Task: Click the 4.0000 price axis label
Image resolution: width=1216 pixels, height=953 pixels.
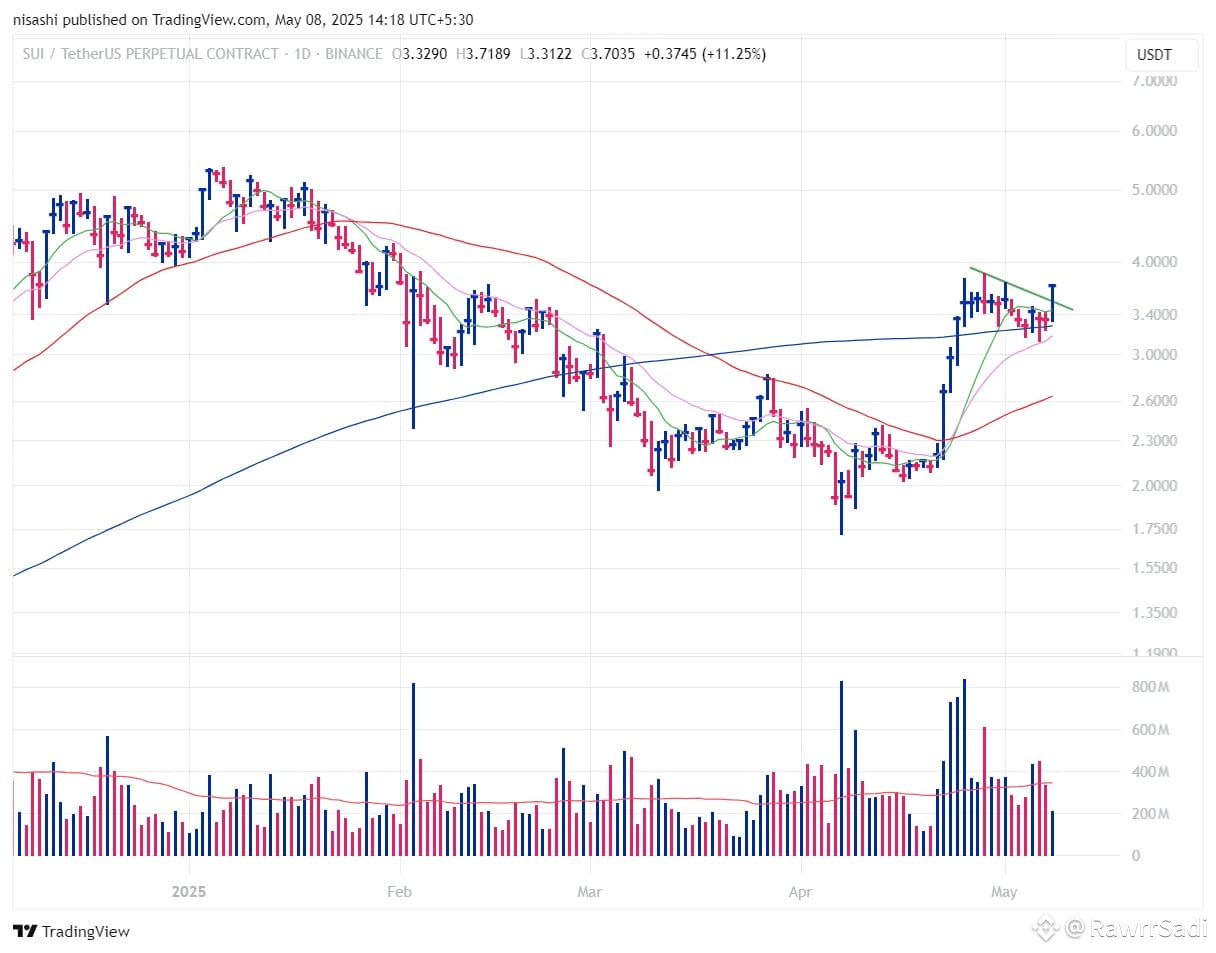Action: [x=1153, y=262]
